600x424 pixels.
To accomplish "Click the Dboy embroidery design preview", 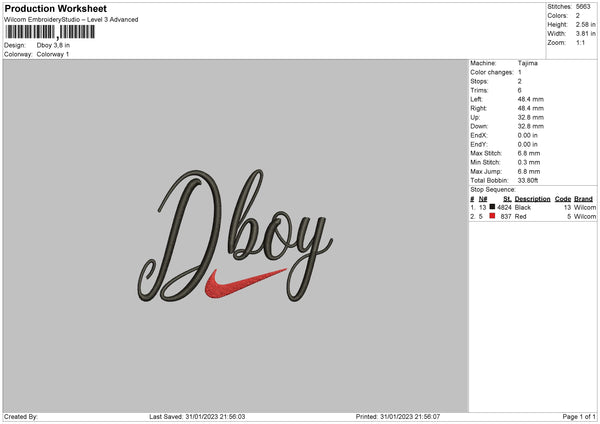I will (x=235, y=236).
